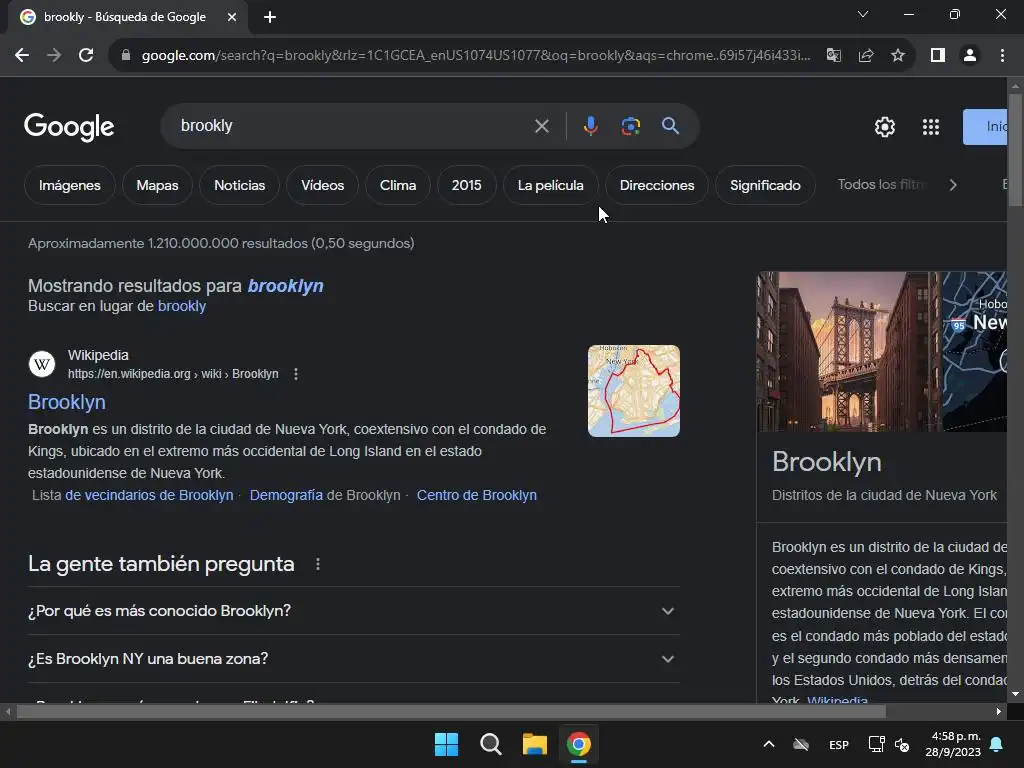Clear the search box text
The height and width of the screenshot is (768, 1024).
click(541, 126)
